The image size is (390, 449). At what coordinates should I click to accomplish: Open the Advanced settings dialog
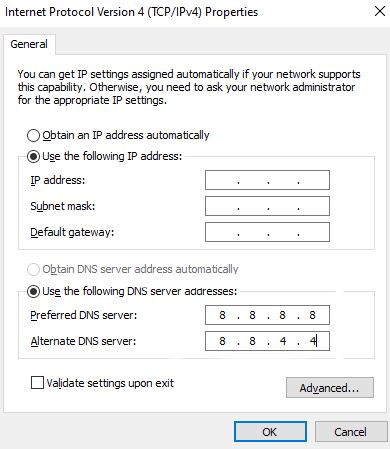330,388
